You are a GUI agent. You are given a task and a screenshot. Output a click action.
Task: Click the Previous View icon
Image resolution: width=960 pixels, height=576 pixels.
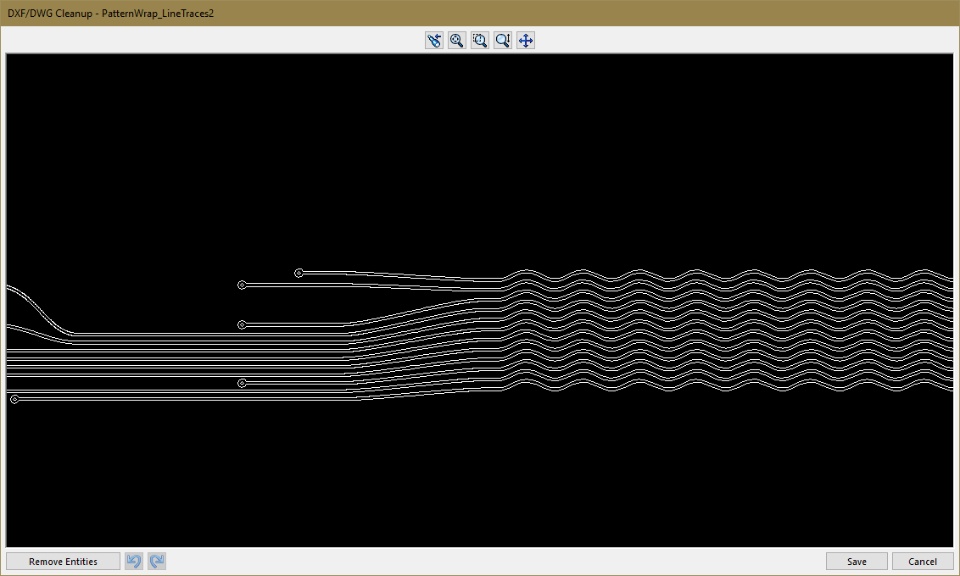tap(434, 40)
